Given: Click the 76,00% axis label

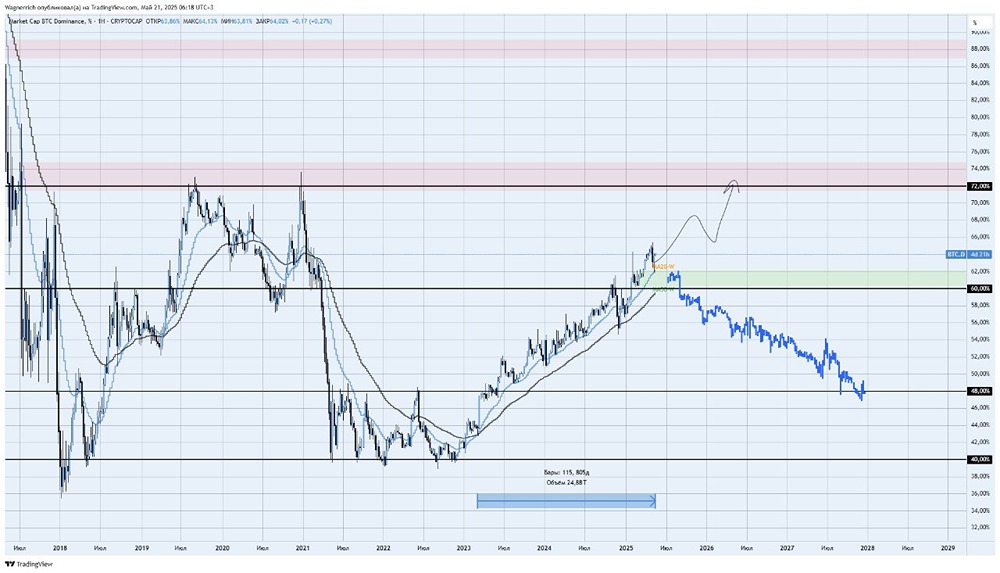Looking at the screenshot, I should point(980,152).
